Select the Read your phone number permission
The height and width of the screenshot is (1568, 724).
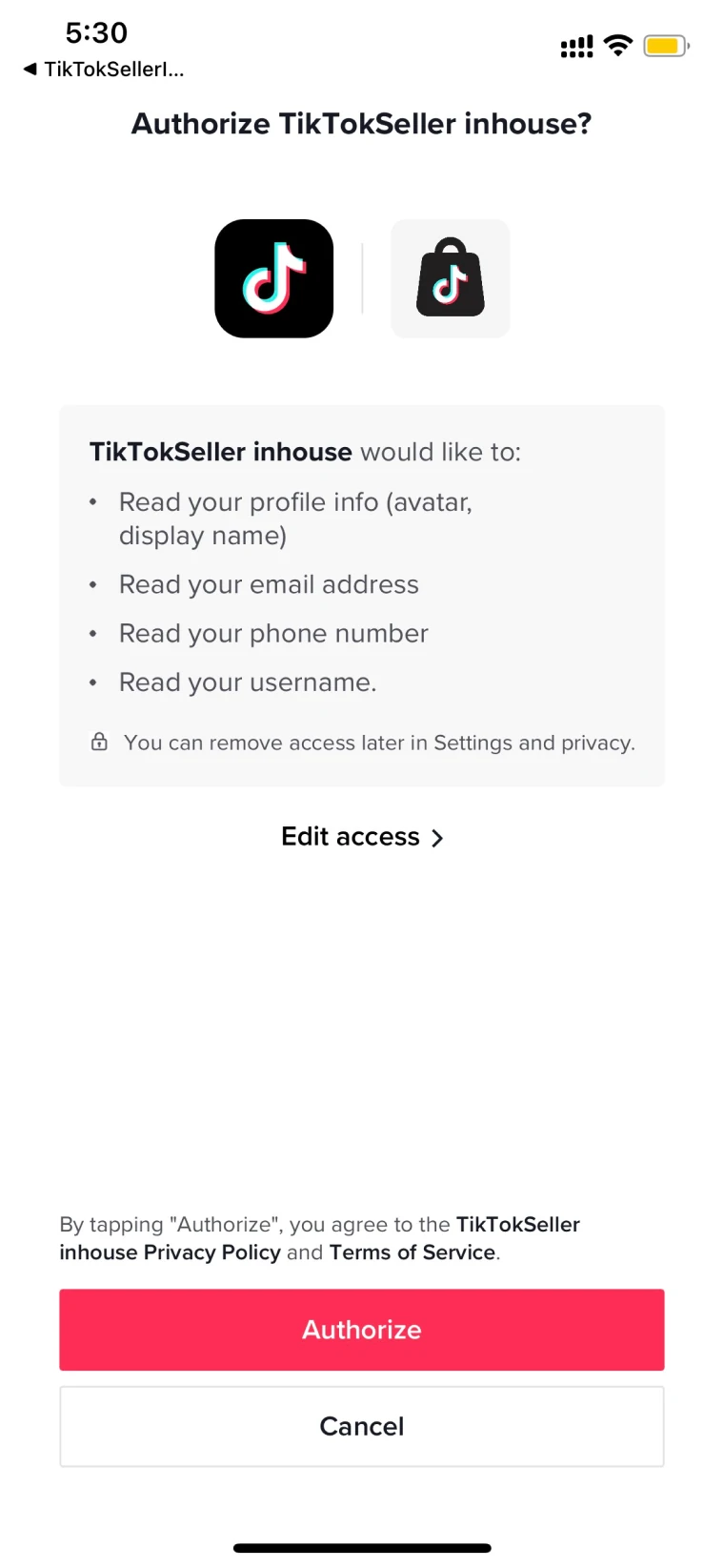273,634
